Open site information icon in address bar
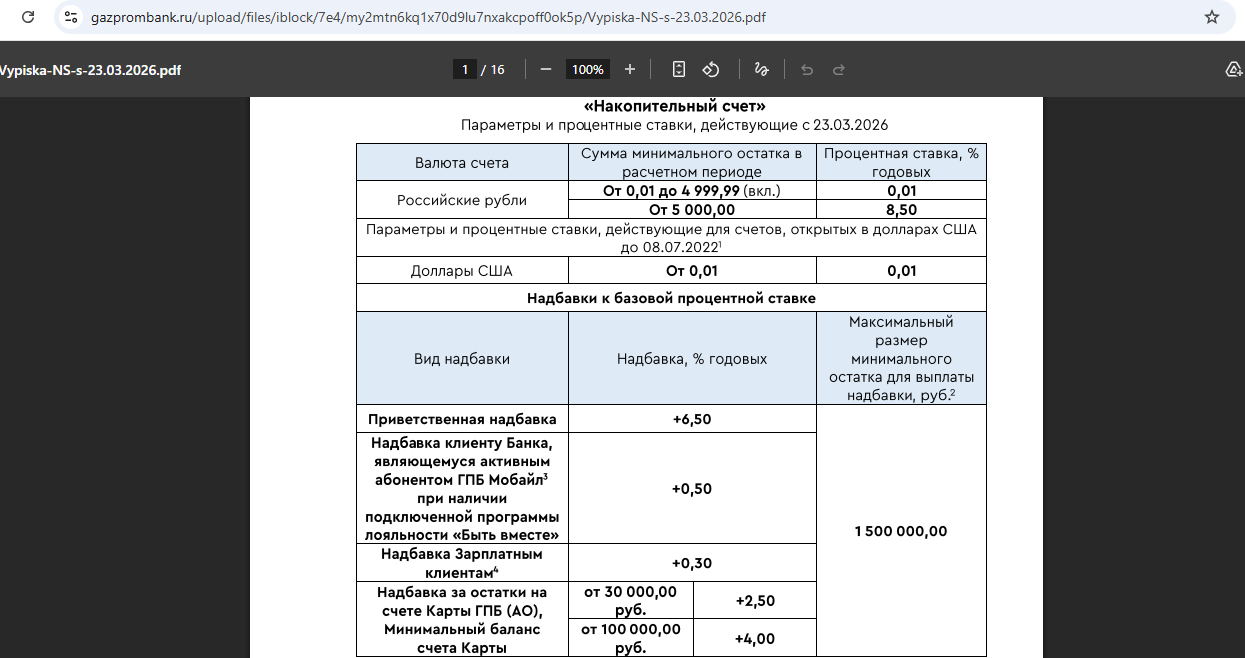Image resolution: width=1245 pixels, height=658 pixels. coord(70,17)
